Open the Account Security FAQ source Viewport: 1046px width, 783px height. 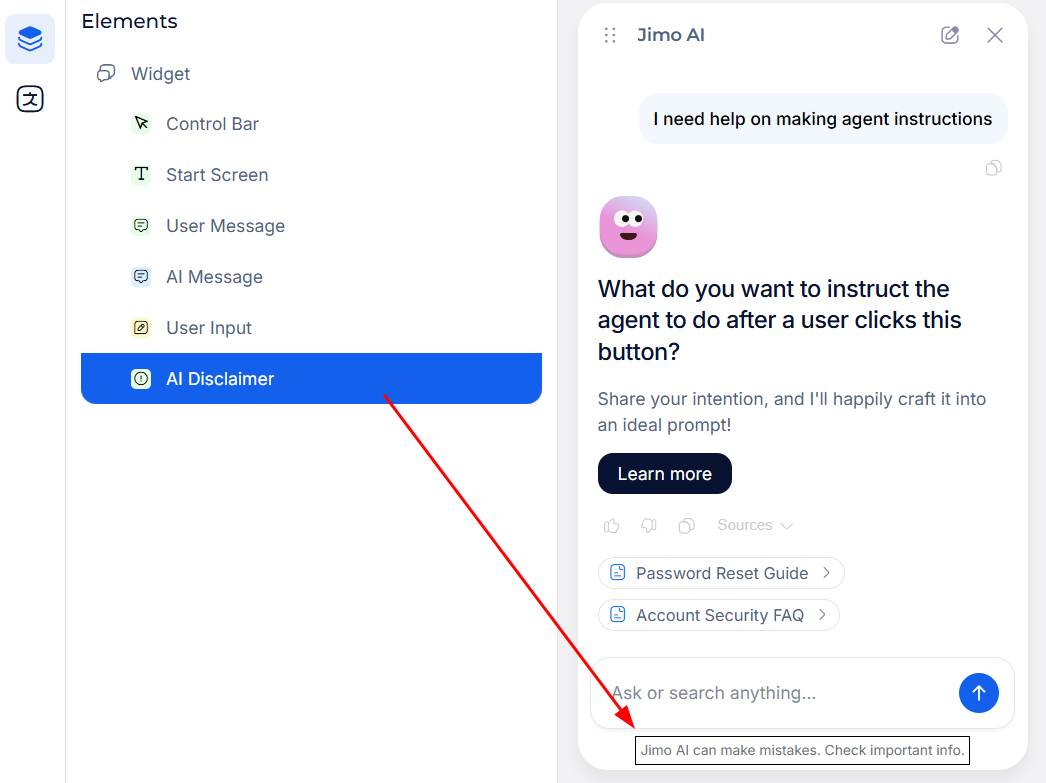pos(719,615)
